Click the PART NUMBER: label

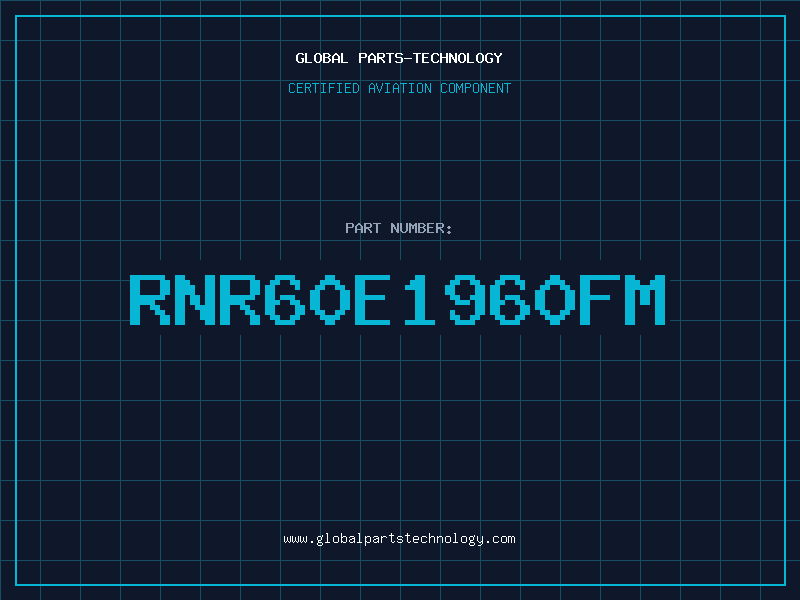399,228
